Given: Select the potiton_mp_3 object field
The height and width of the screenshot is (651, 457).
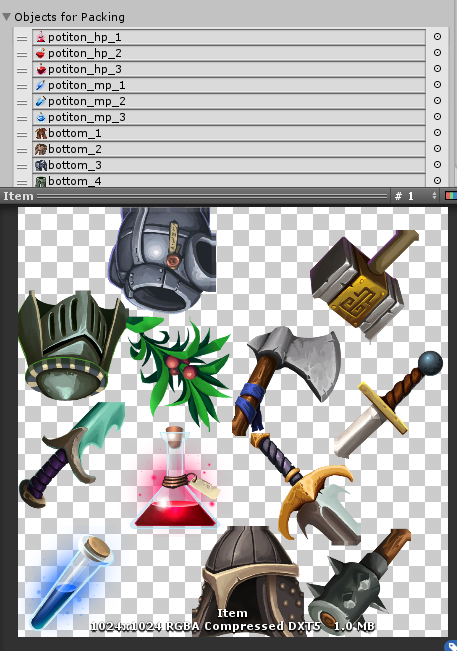Looking at the screenshot, I should point(229,117).
